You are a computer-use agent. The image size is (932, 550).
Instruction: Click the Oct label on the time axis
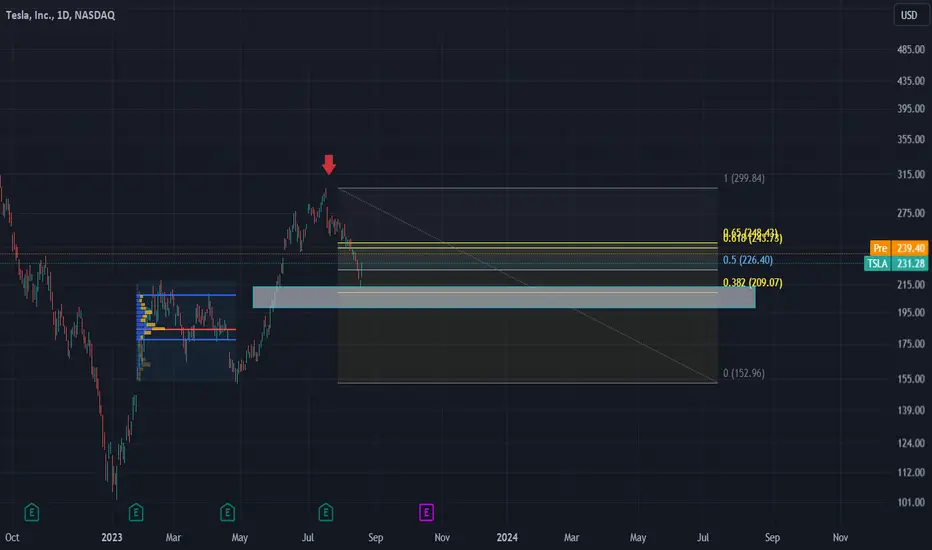tap(12, 538)
